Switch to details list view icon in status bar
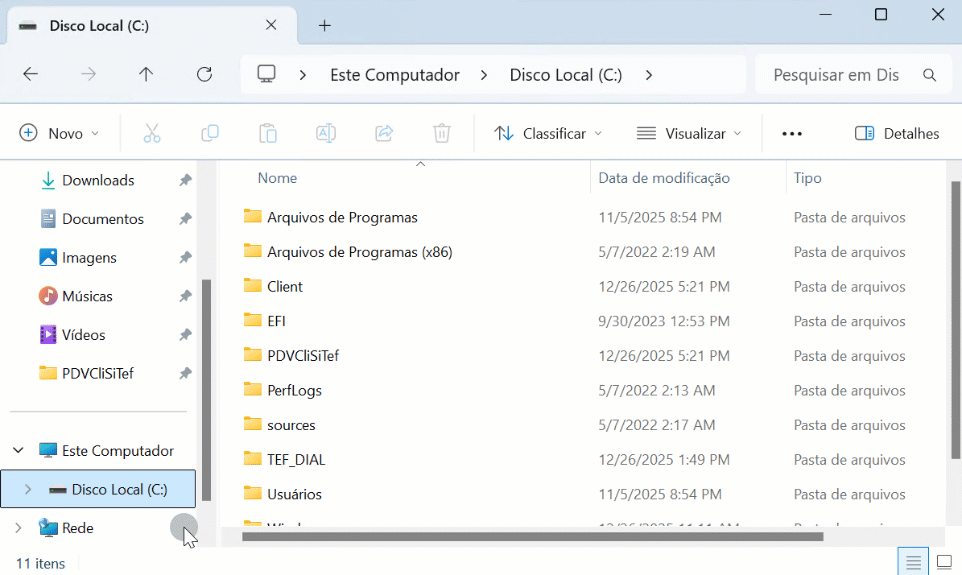The height and width of the screenshot is (575, 962). coord(913,561)
